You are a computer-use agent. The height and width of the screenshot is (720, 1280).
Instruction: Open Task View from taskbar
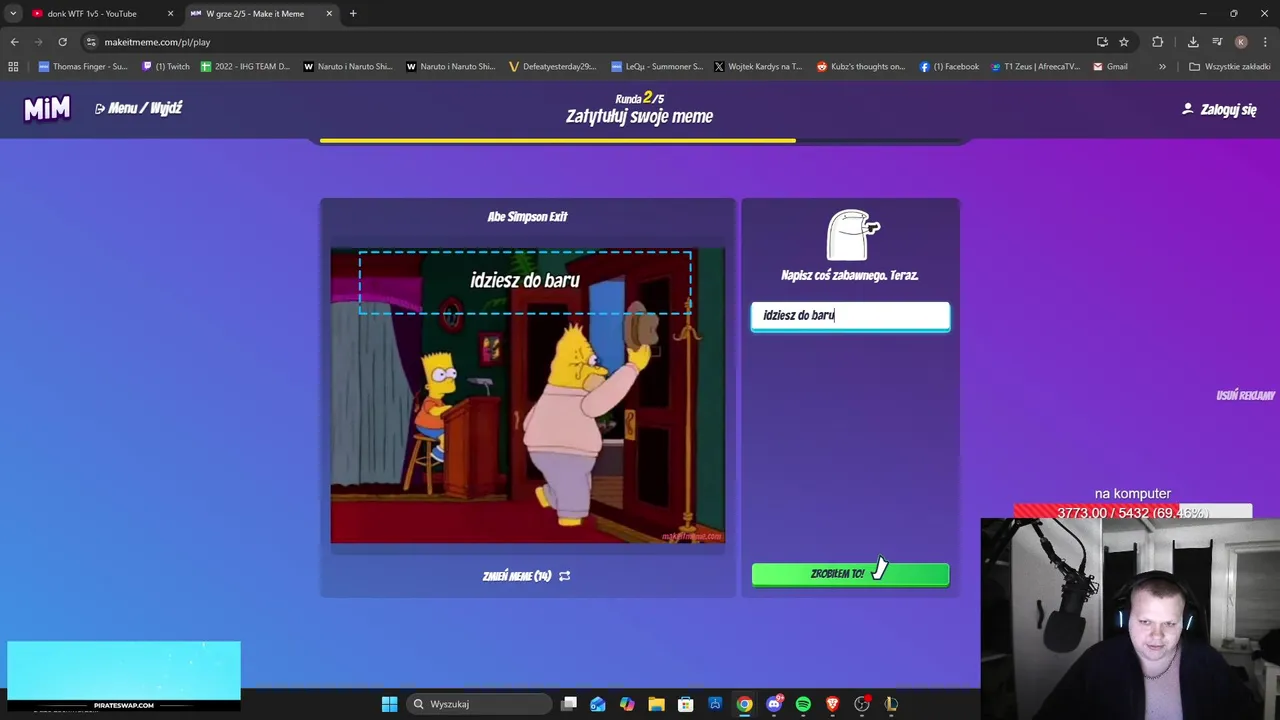coord(569,704)
